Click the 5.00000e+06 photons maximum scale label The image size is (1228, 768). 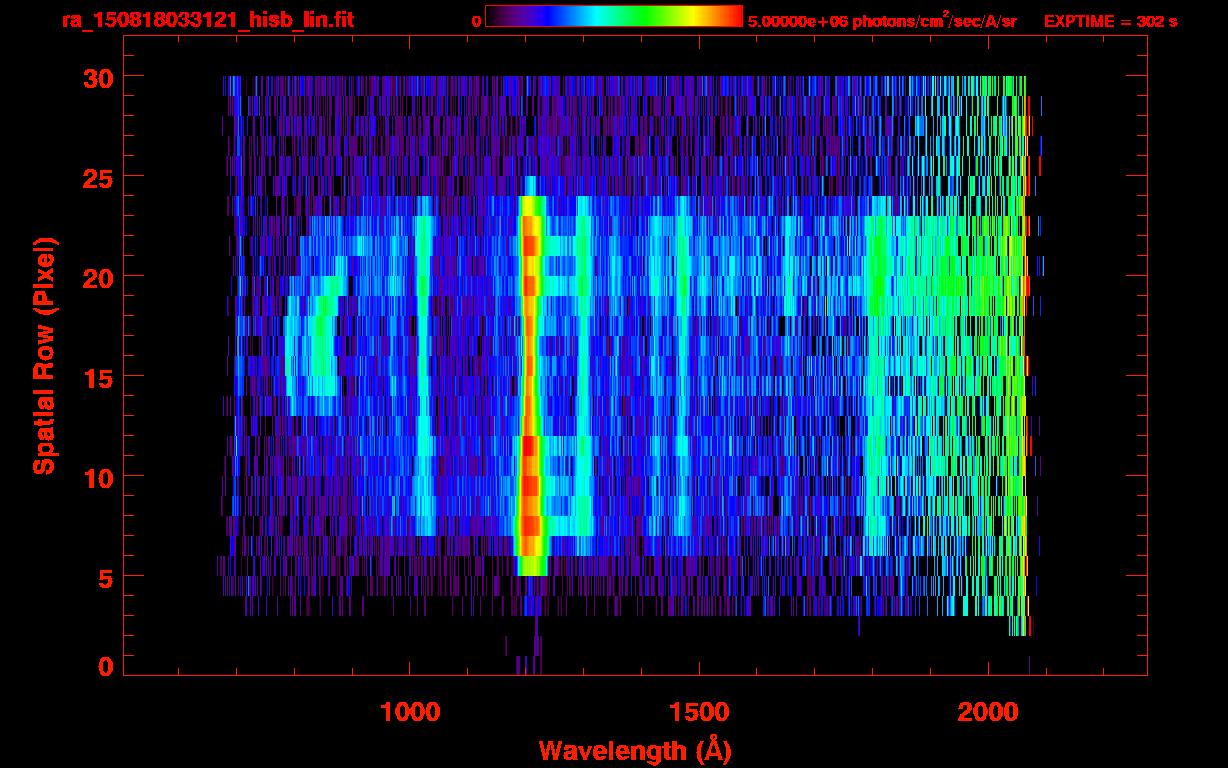[882, 20]
